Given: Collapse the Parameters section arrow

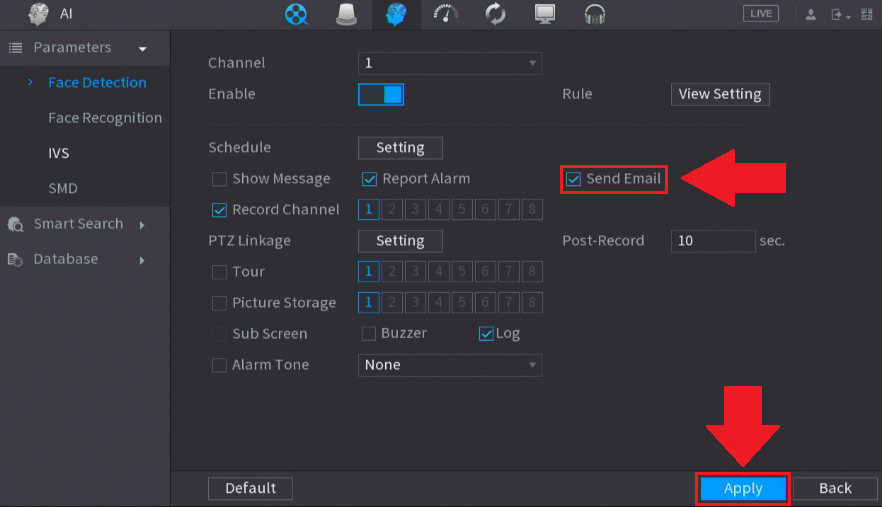Looking at the screenshot, I should (143, 49).
